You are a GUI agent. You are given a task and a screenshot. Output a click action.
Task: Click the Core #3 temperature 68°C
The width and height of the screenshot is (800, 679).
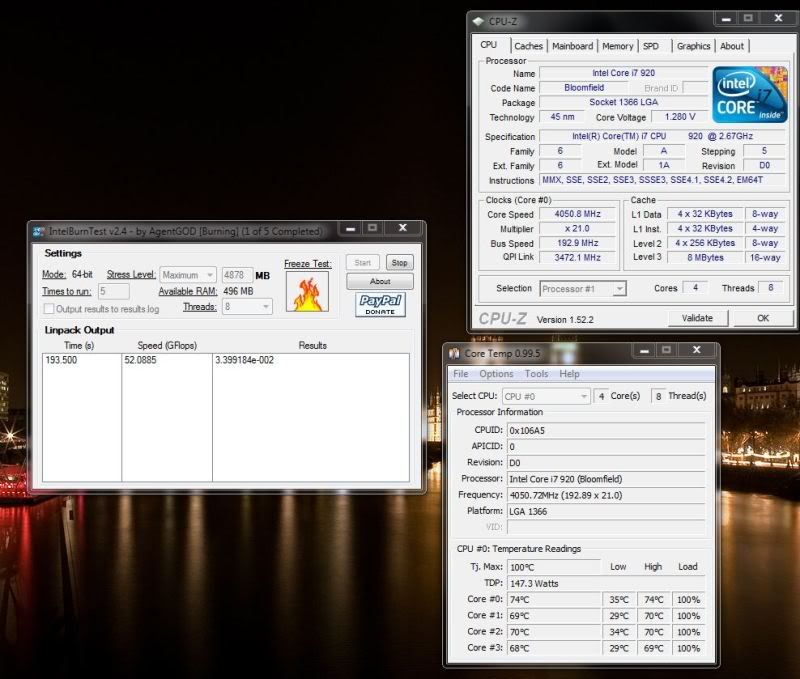click(x=554, y=648)
